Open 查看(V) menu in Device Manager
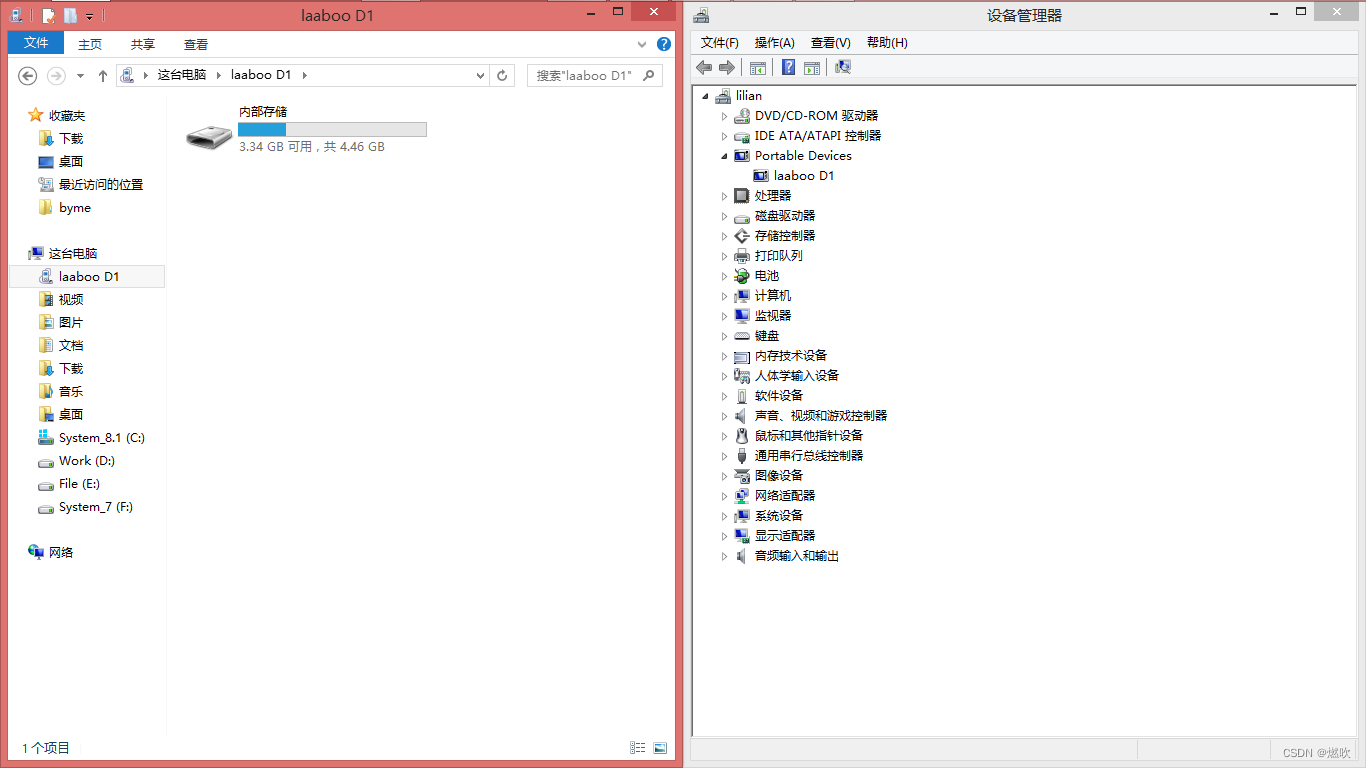Image resolution: width=1366 pixels, height=768 pixels. pos(831,42)
